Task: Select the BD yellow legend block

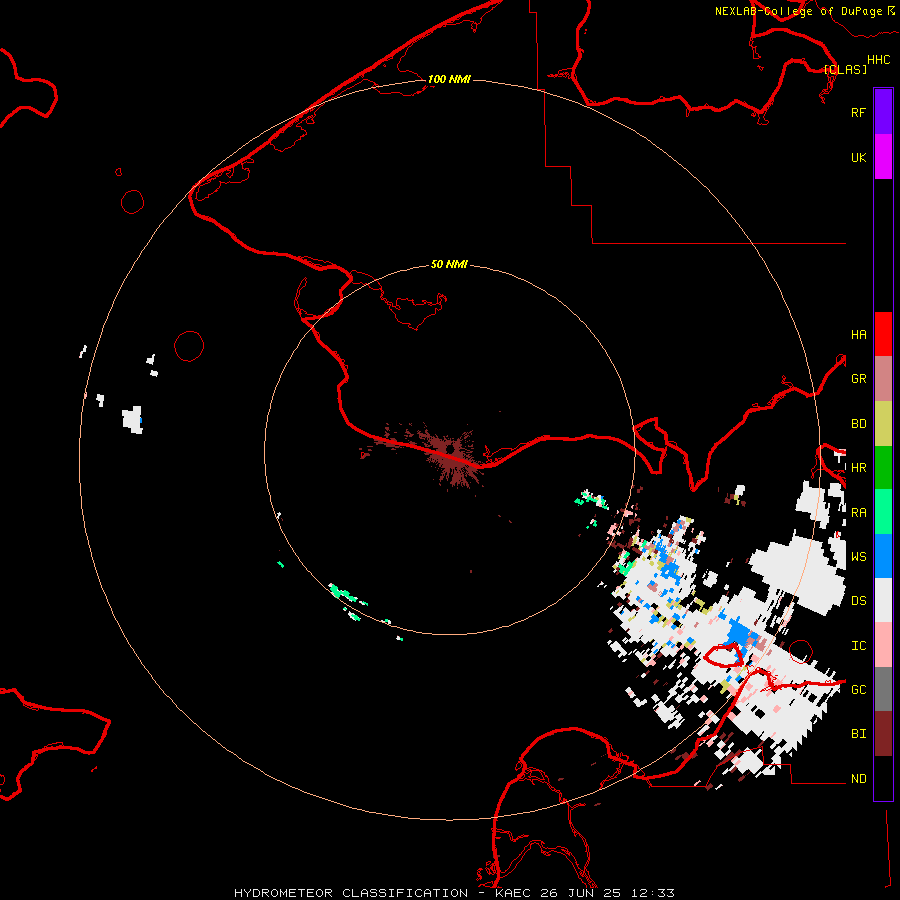Action: 883,424
